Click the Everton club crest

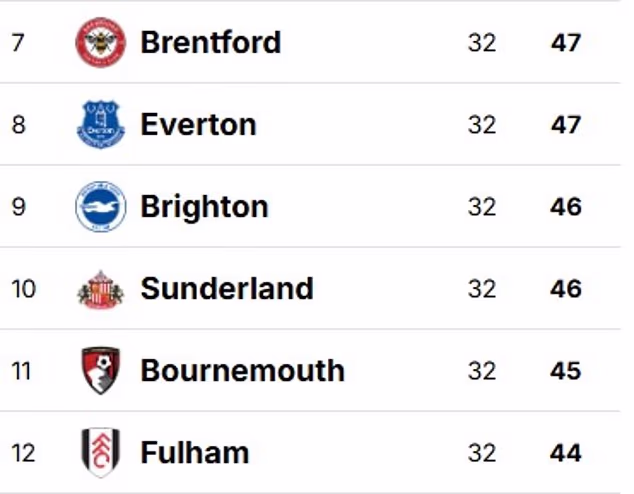(100, 125)
